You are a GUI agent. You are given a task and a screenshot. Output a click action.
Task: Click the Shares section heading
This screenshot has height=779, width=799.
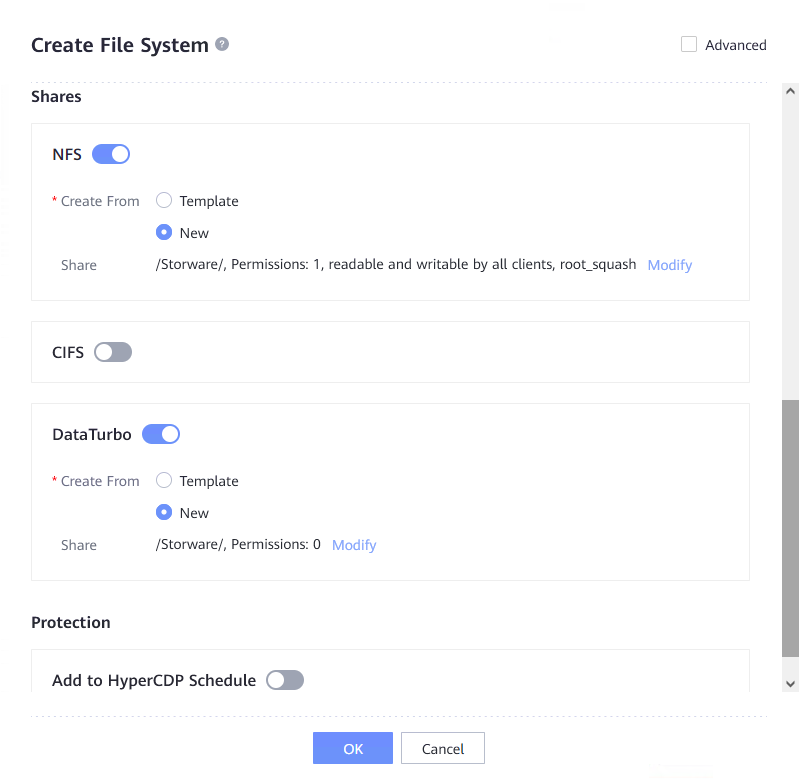[56, 97]
